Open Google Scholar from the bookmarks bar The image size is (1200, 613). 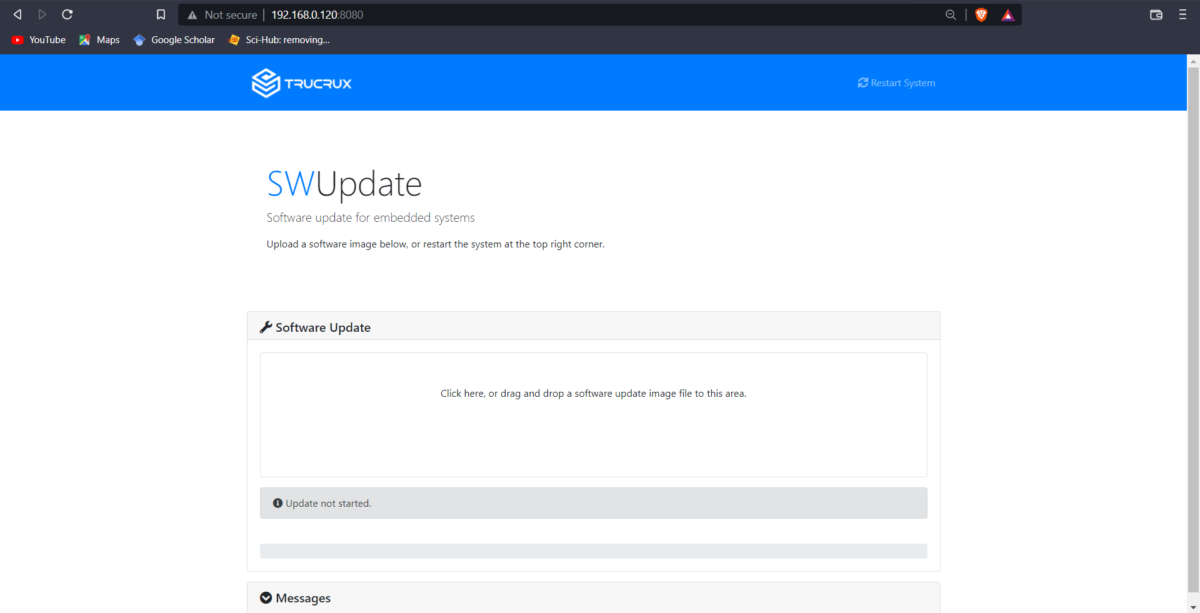tap(173, 39)
